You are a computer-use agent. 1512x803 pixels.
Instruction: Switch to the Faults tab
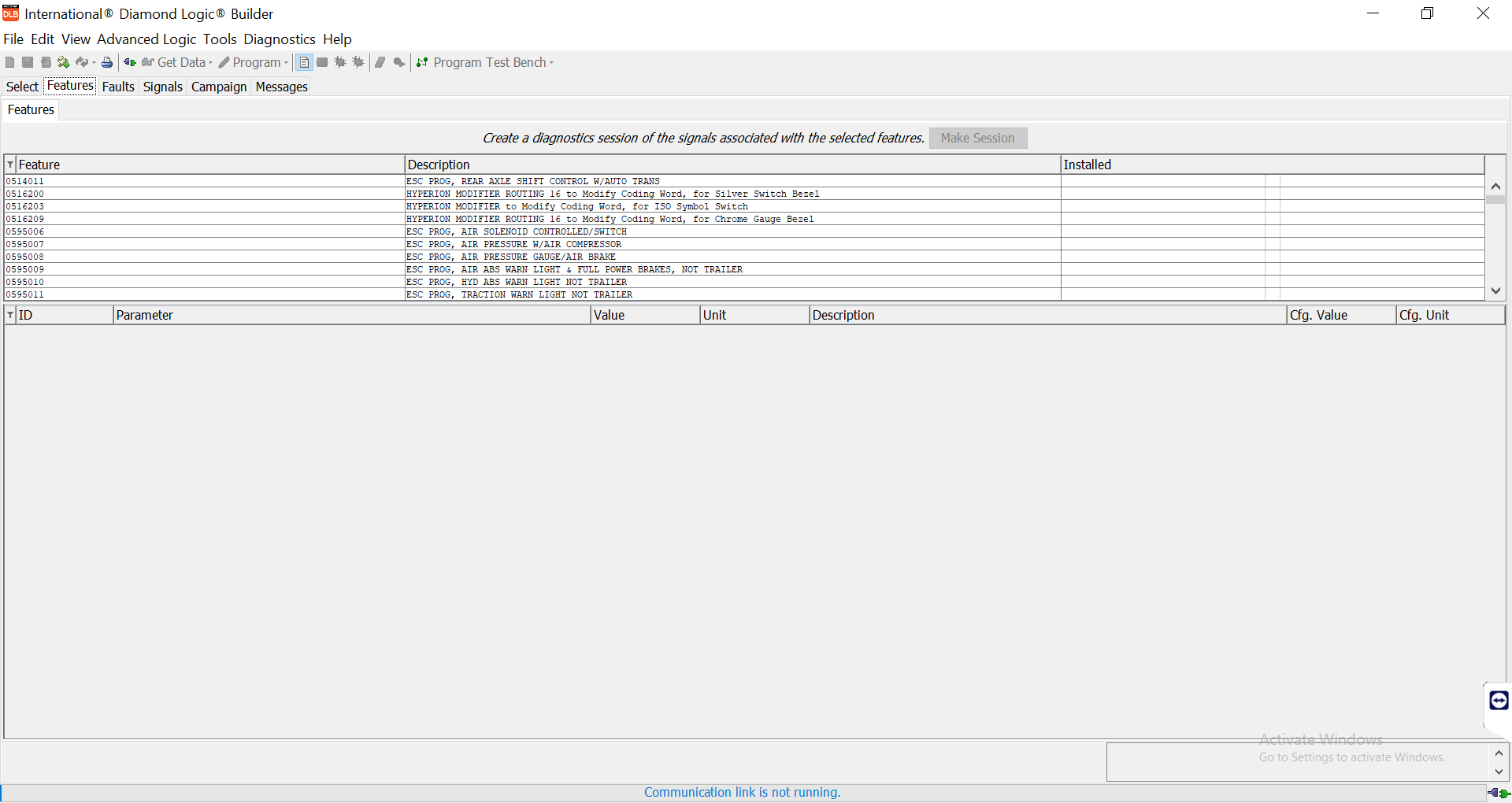(118, 87)
